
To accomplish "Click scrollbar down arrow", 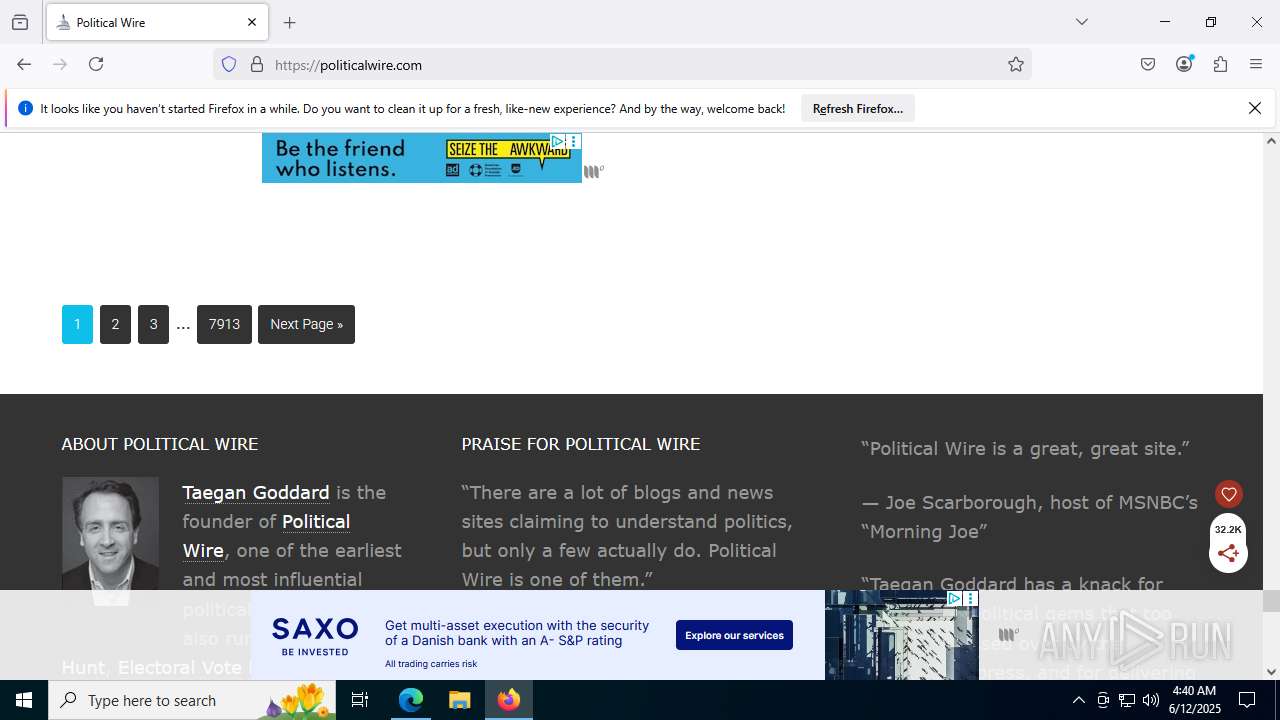I will 1271,672.
